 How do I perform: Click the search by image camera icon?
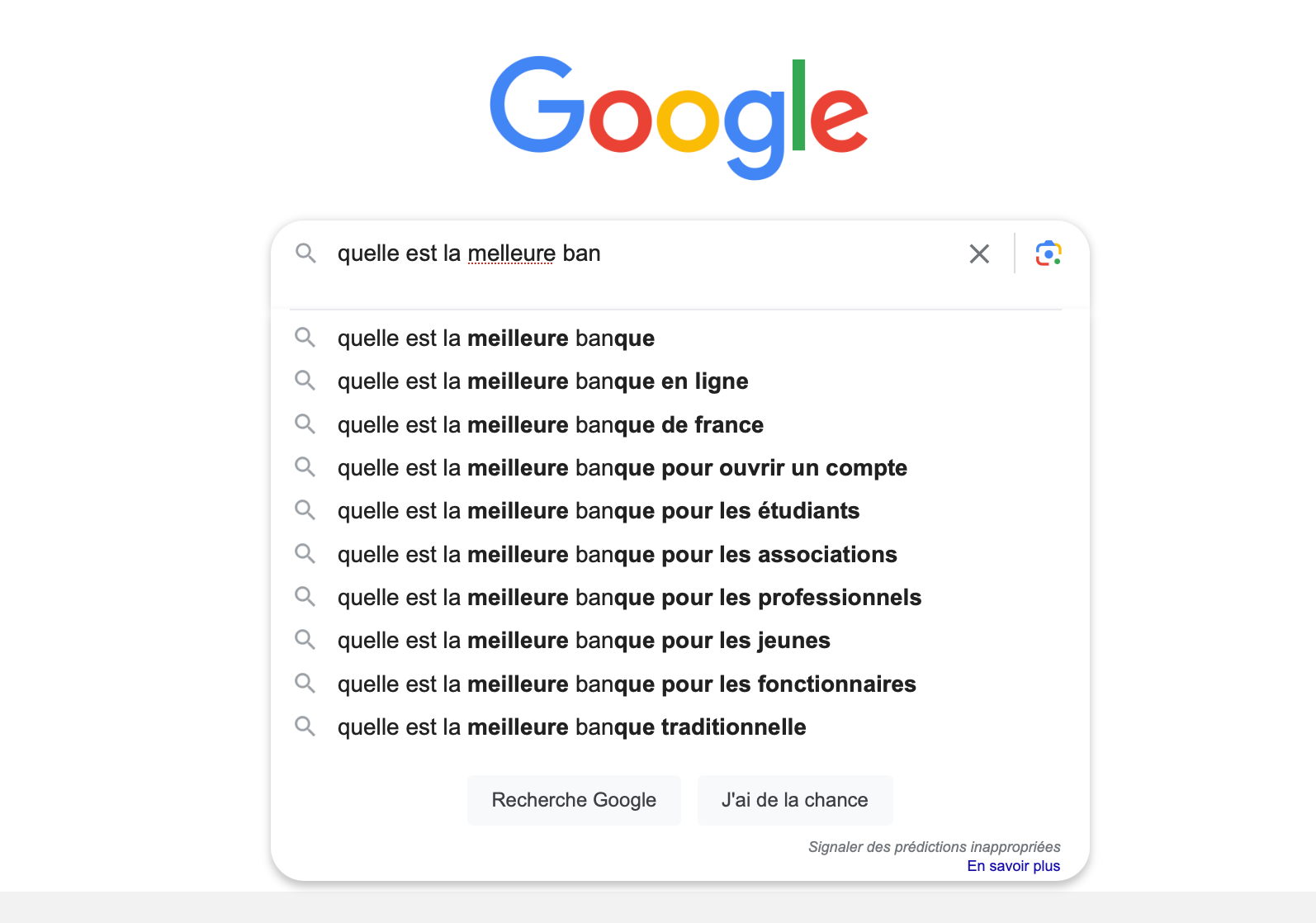pos(1049,253)
